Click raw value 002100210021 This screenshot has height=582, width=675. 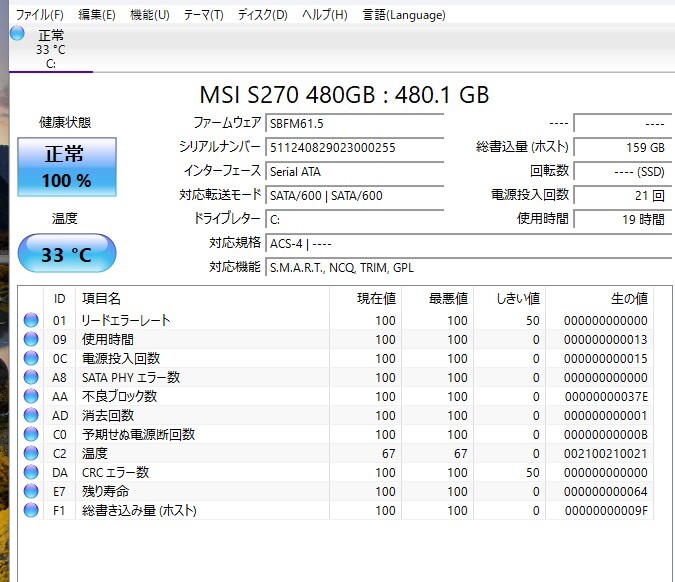pyautogui.click(x=606, y=454)
